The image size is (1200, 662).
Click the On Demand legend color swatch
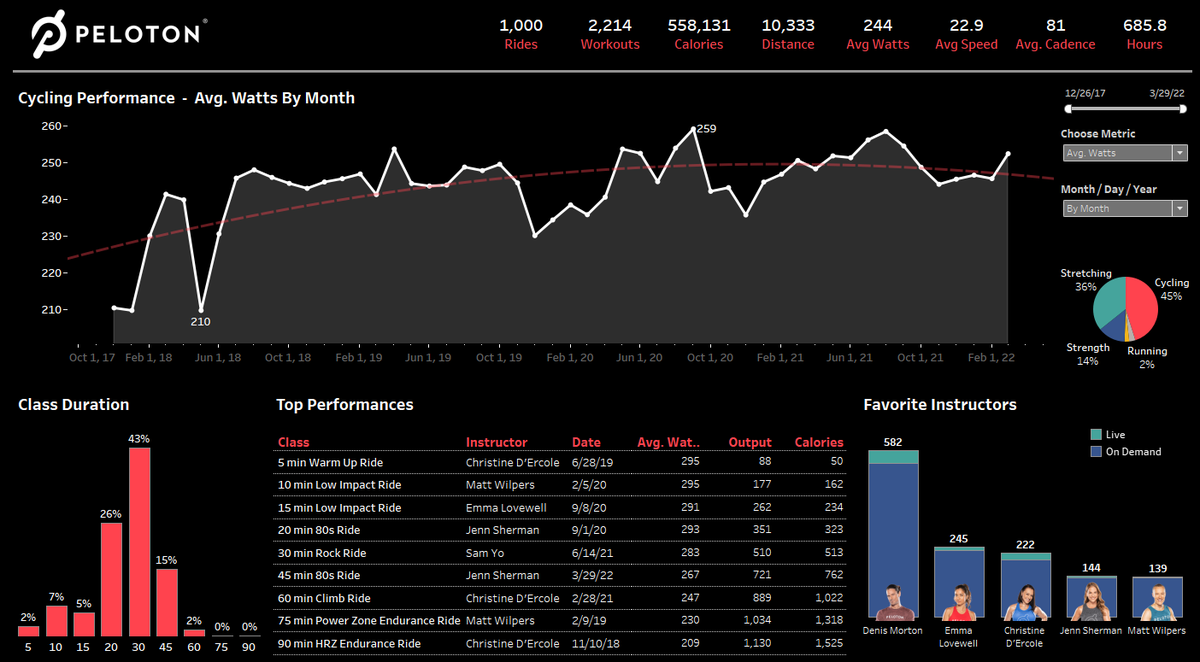point(1096,451)
